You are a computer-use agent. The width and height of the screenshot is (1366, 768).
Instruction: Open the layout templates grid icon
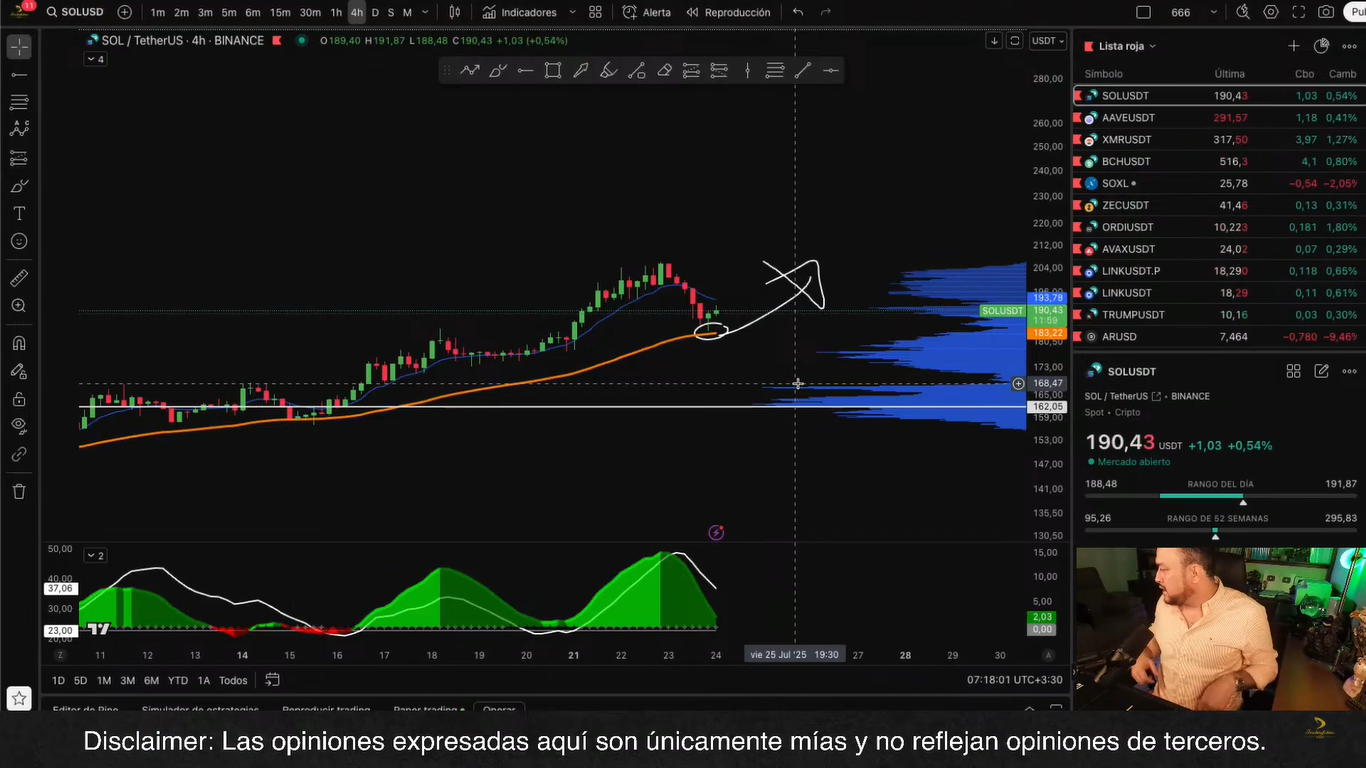point(595,12)
